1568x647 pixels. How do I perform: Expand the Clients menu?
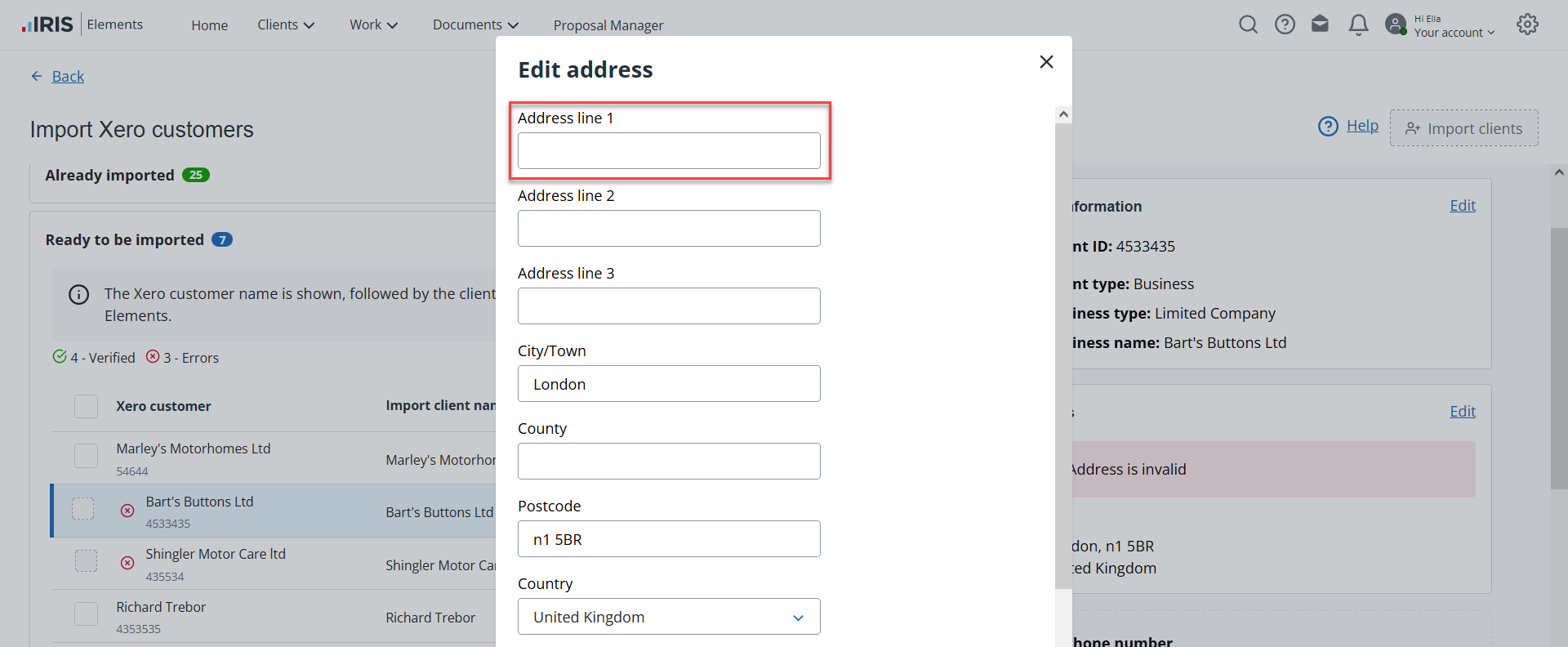point(286,25)
